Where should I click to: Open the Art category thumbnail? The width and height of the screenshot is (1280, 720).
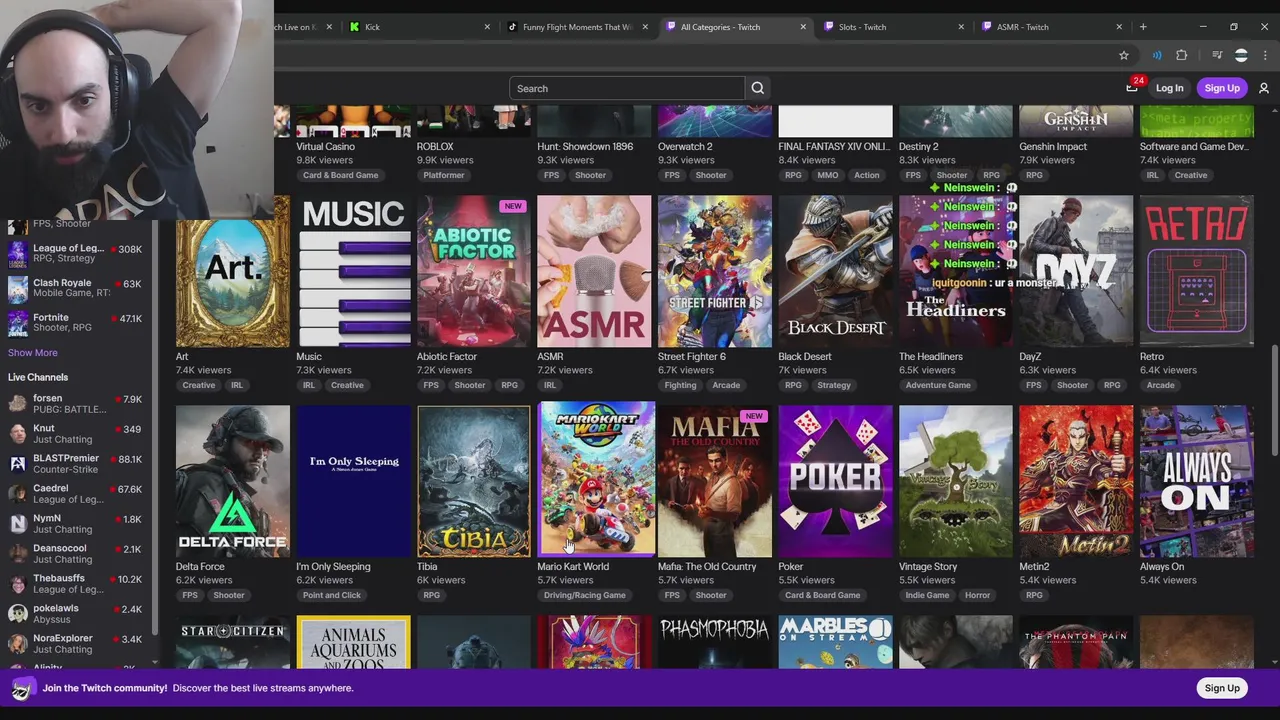pos(233,271)
